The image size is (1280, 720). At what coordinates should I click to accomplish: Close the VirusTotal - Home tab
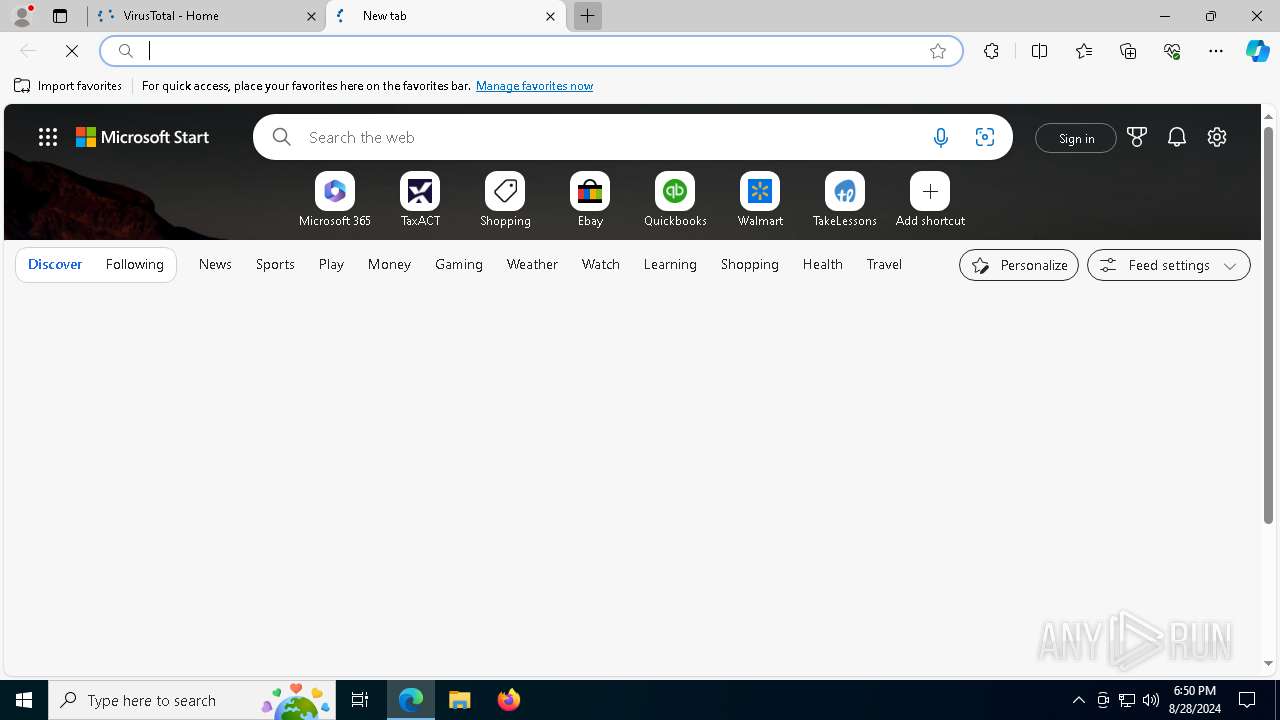pyautogui.click(x=311, y=16)
